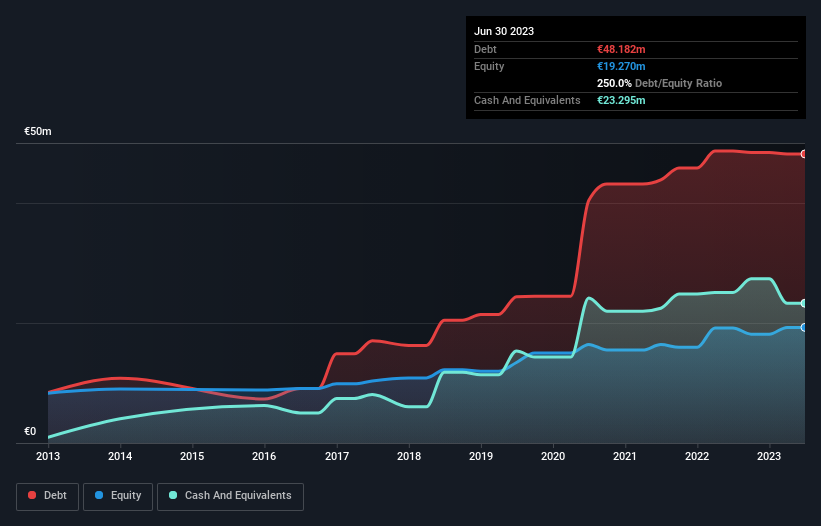Click the Equity label in tooltip
821x526 pixels.
point(489,66)
